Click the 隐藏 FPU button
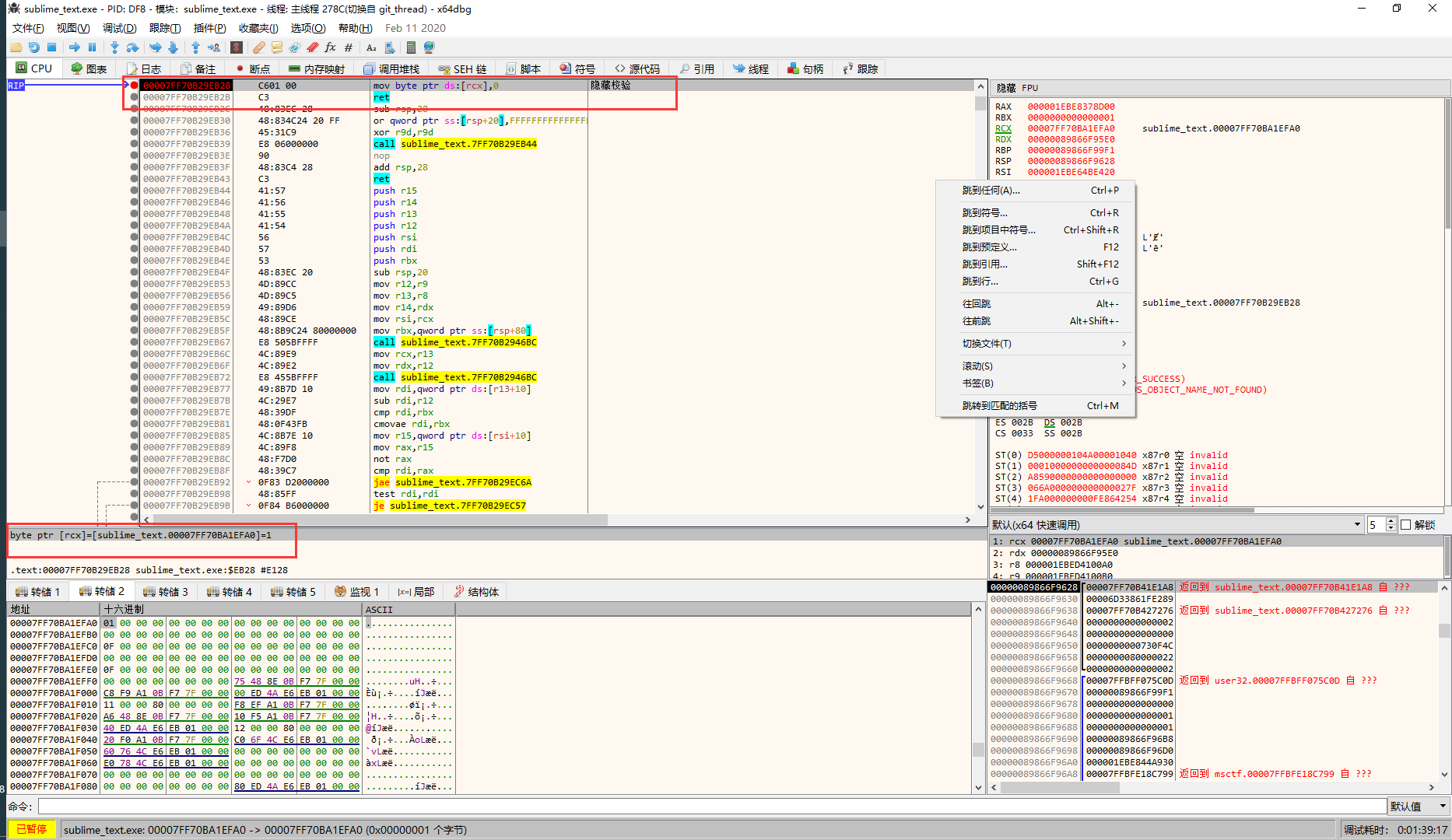 pos(1017,88)
